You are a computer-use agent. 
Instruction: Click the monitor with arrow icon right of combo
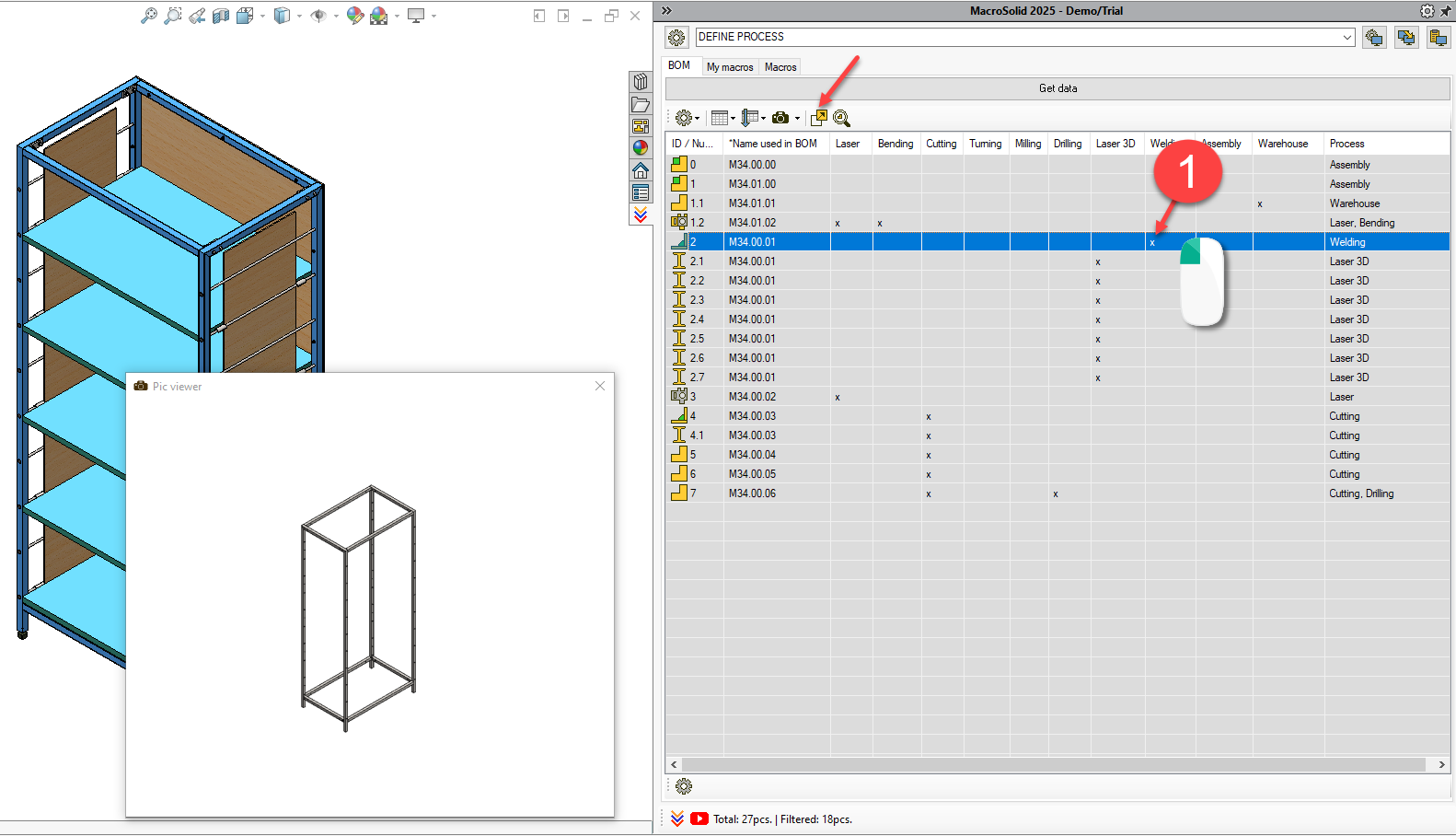(1406, 37)
